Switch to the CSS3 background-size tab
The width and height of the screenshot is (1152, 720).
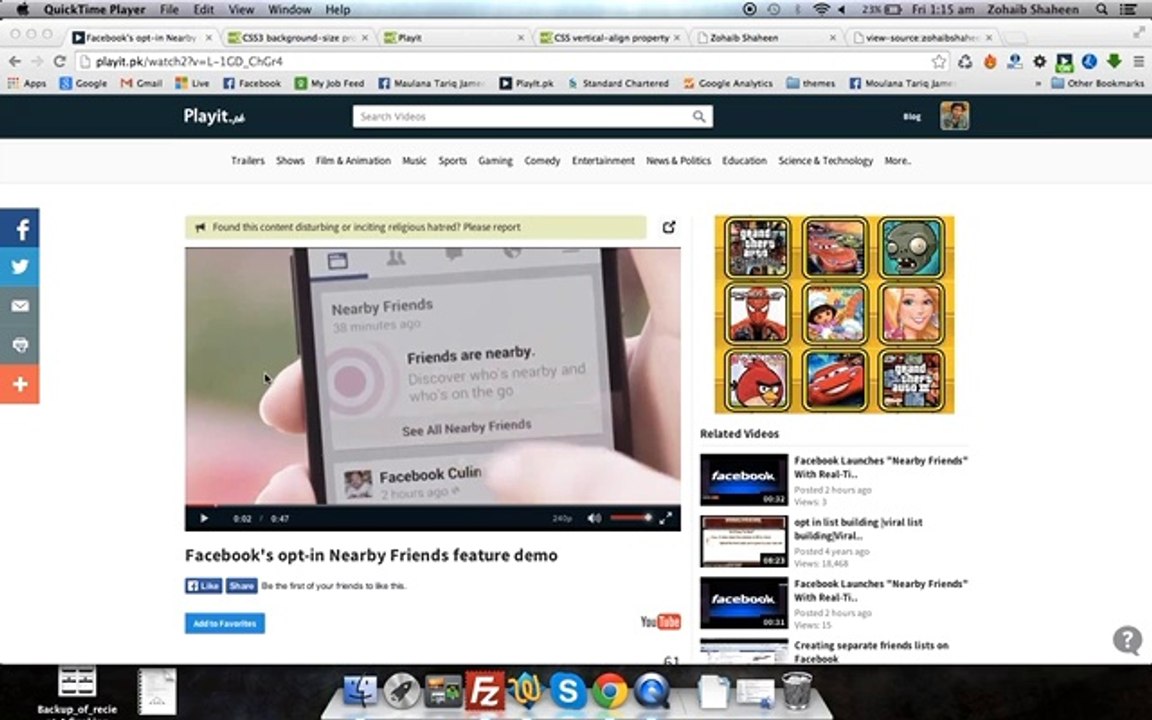(298, 37)
